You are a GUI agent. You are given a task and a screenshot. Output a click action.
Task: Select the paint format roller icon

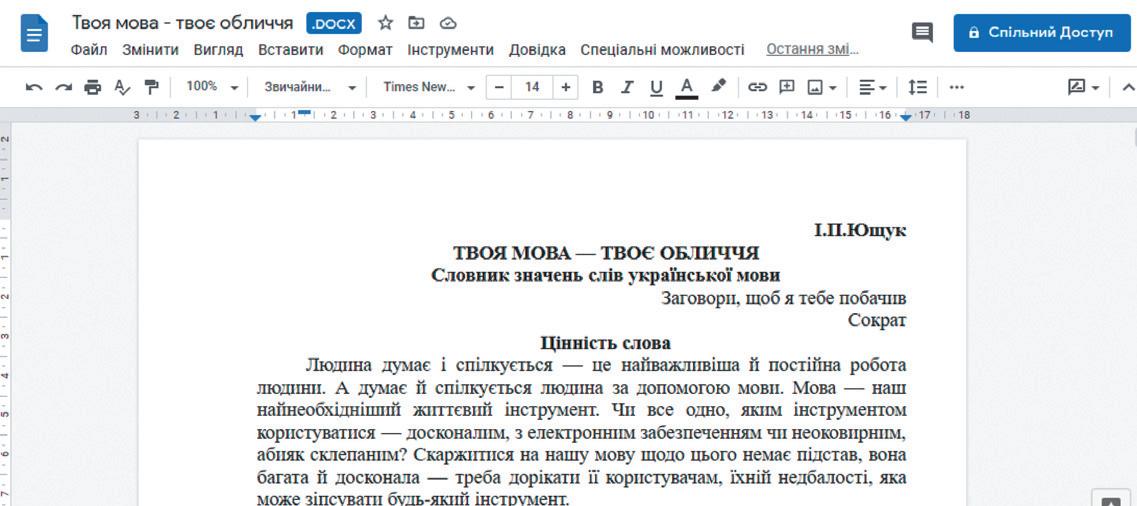152,88
